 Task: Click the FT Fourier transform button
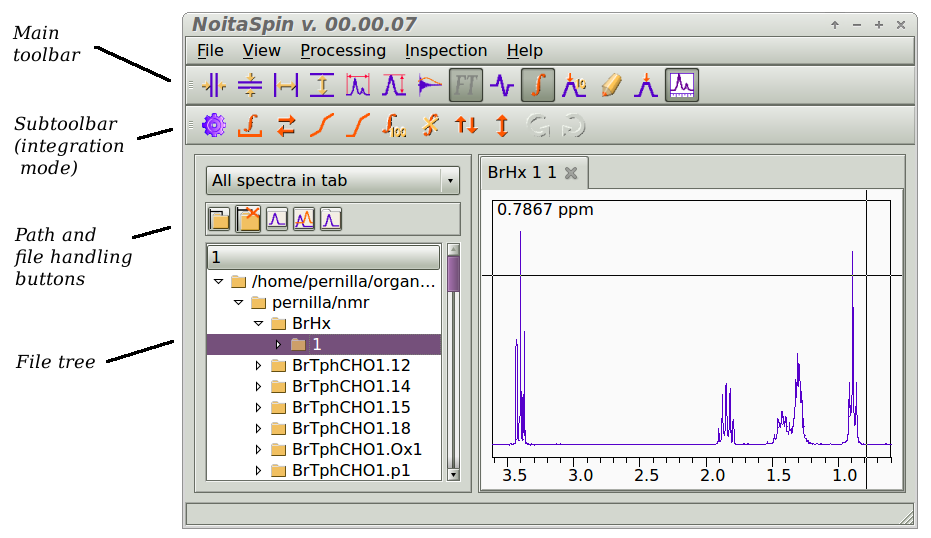point(466,86)
